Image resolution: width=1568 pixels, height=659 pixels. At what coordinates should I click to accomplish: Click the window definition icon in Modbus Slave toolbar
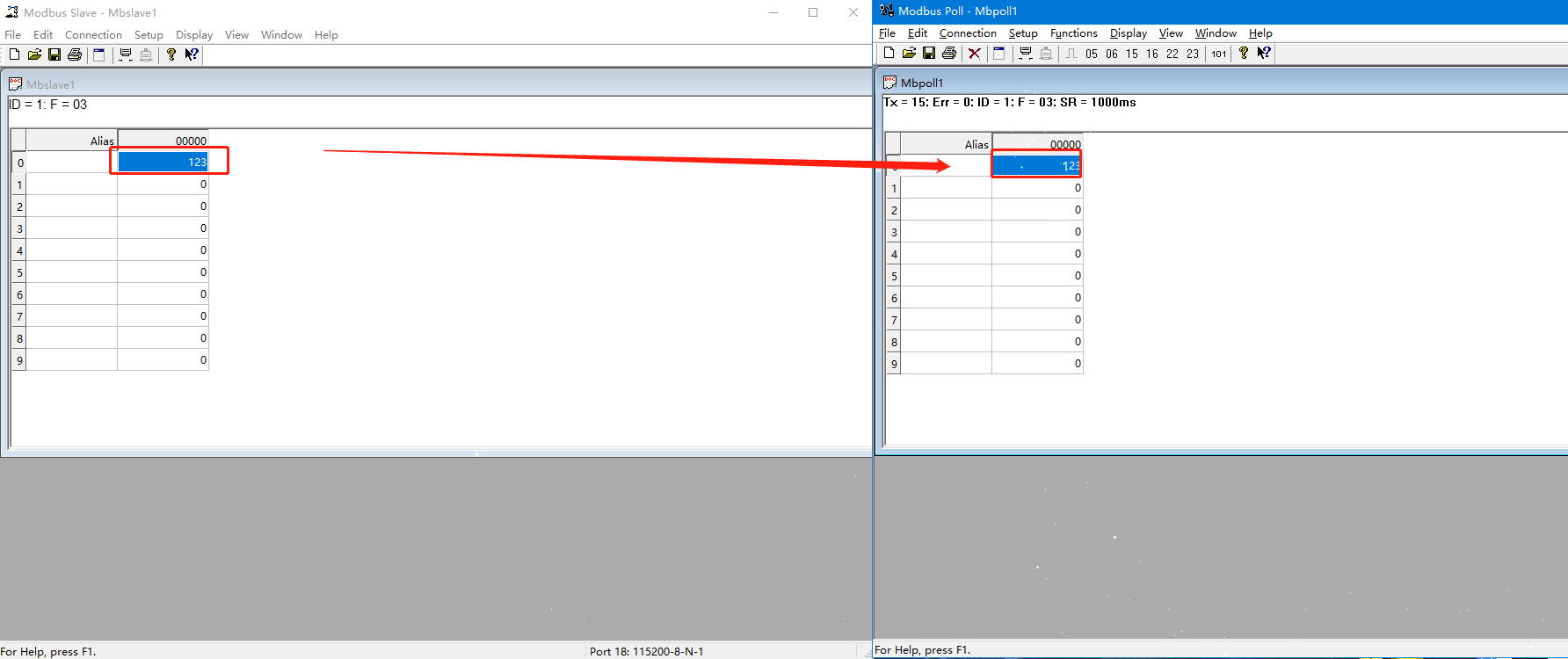[x=99, y=54]
